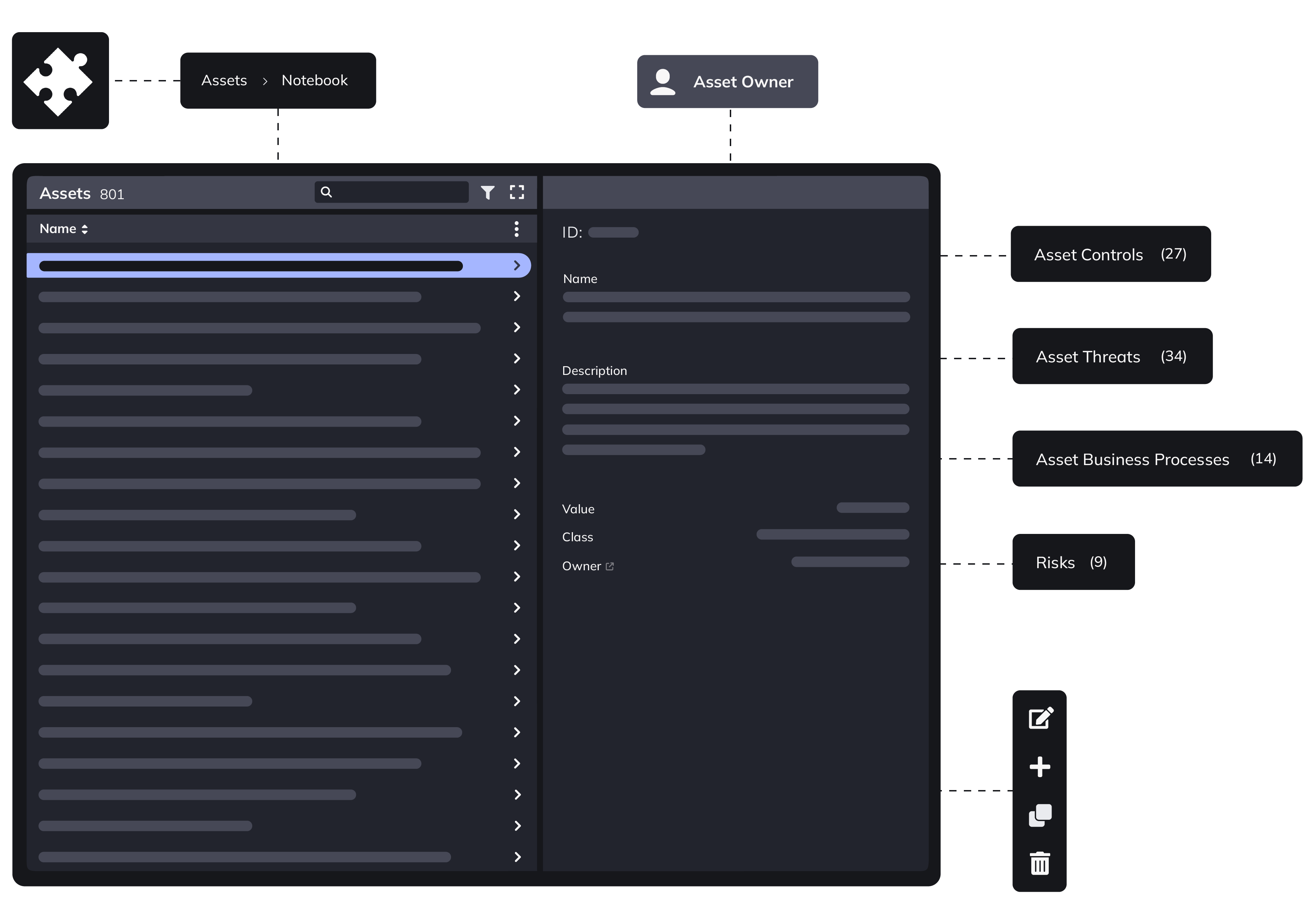Expand the last asset row chevron
This screenshot has height=912, width=1316.
517,856
